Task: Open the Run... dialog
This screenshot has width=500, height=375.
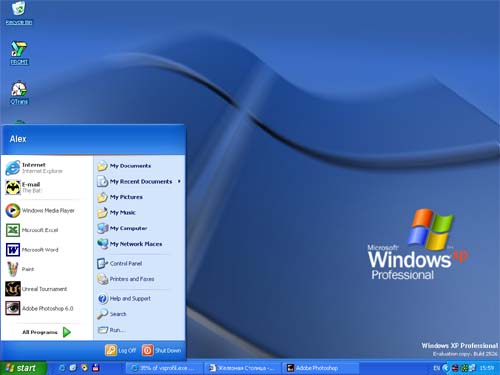Action: point(139,330)
